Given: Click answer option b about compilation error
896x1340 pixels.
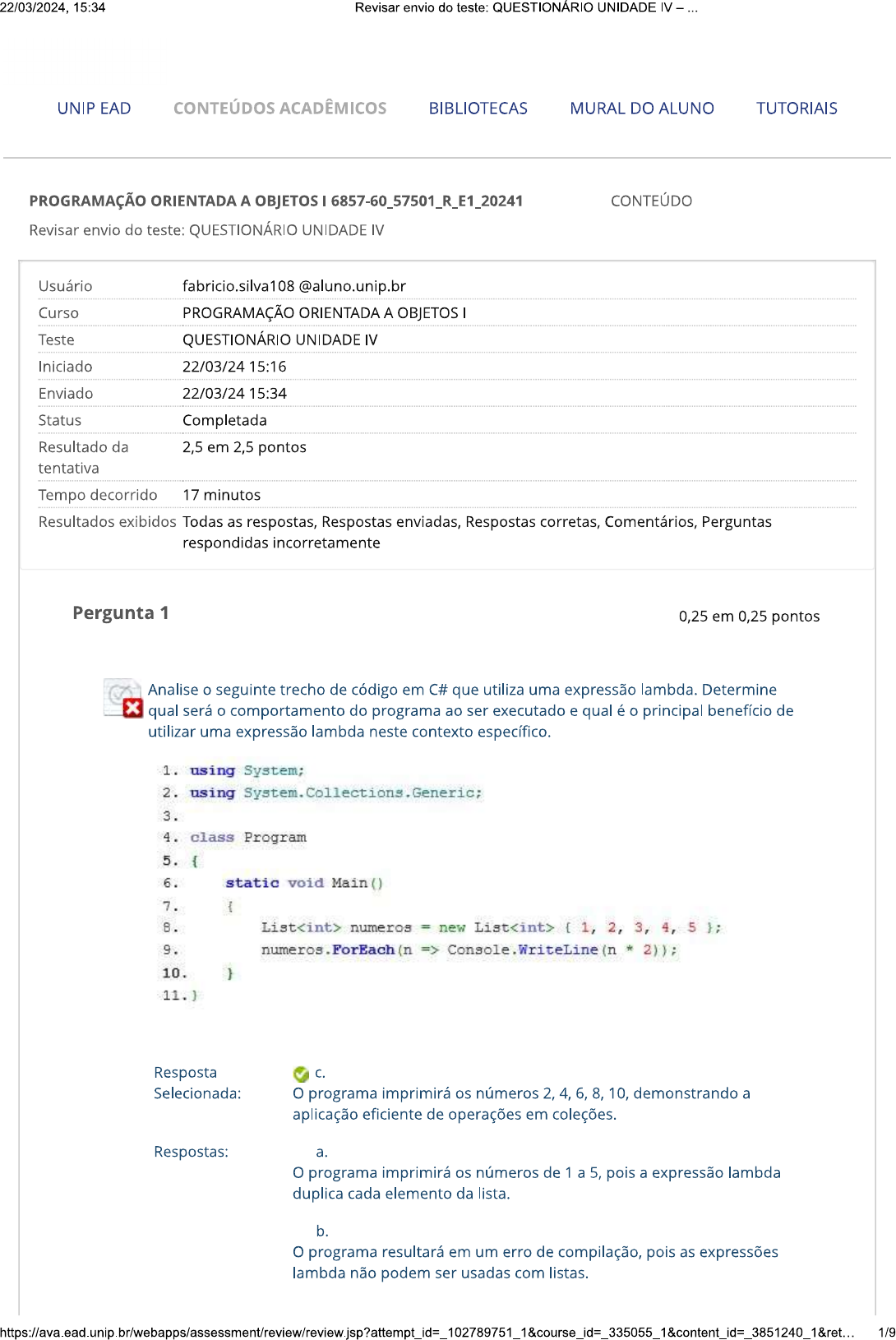Looking at the screenshot, I should click(534, 1262).
